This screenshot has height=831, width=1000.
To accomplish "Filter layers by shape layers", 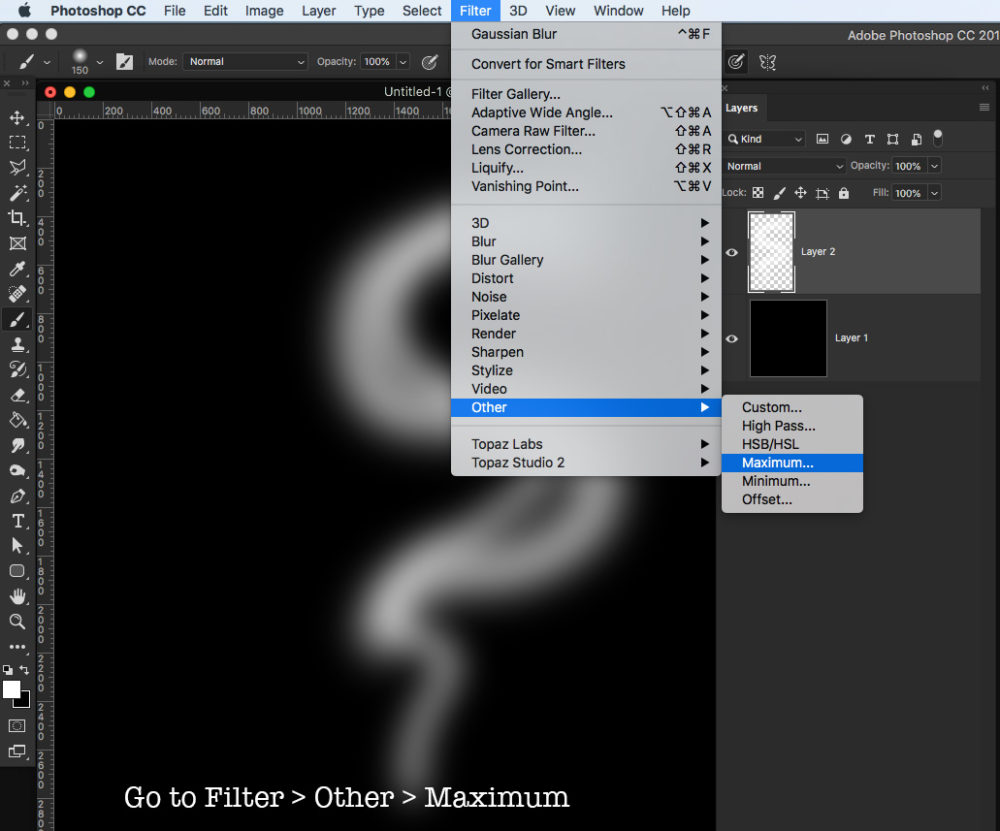I will 893,139.
